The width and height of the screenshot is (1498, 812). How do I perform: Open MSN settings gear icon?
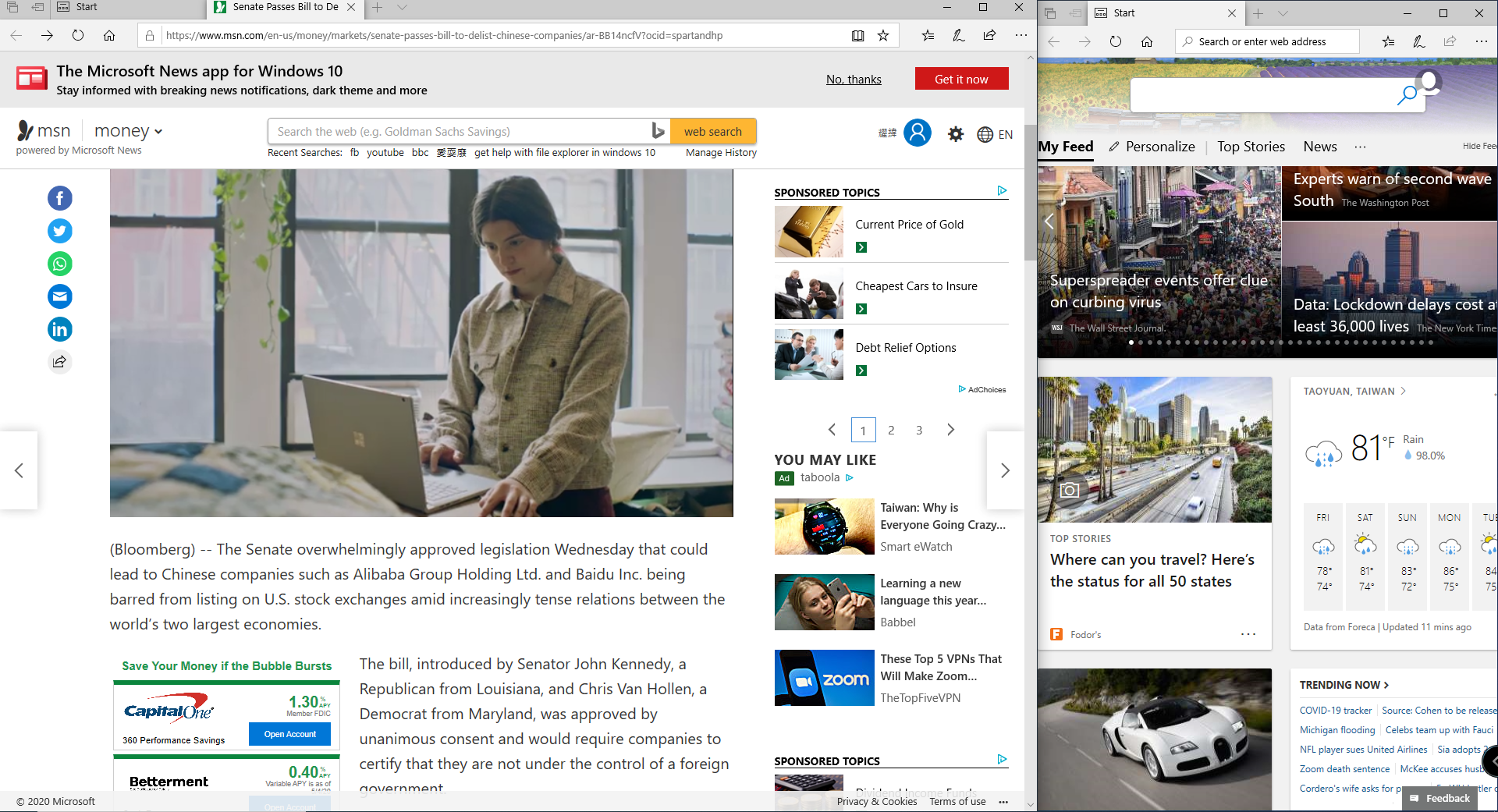(956, 134)
